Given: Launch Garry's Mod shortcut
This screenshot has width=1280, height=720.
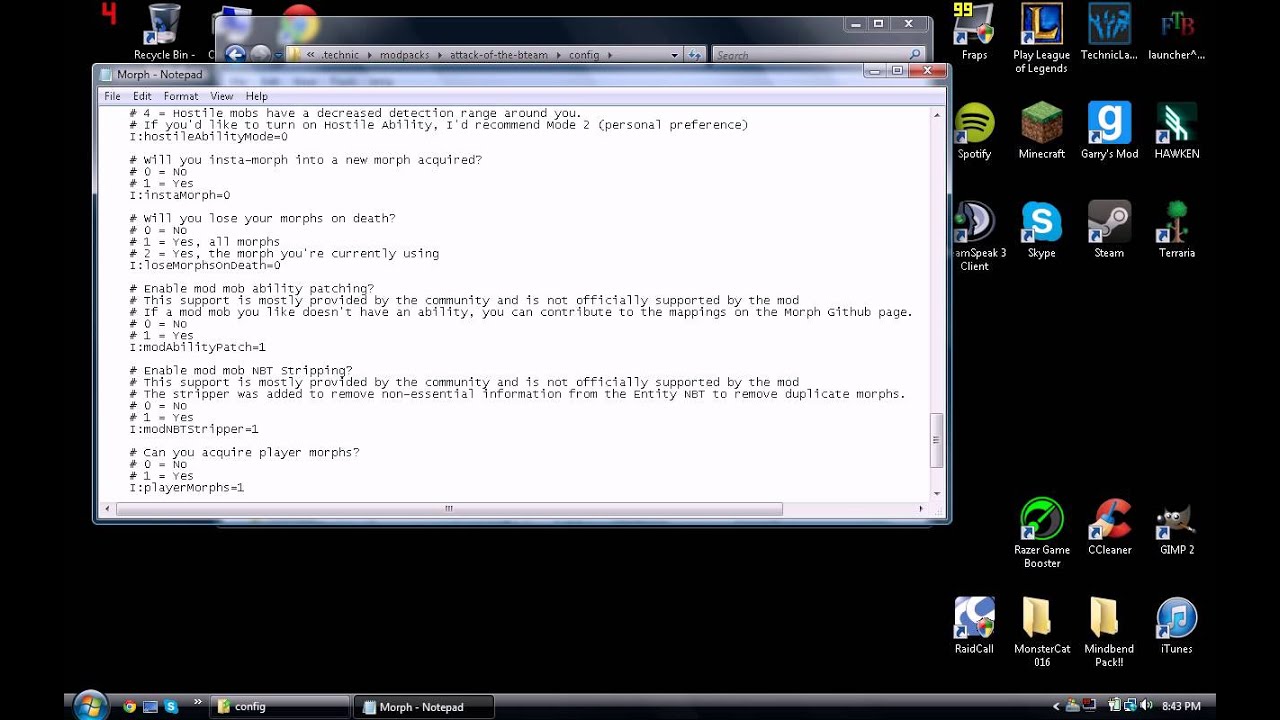Looking at the screenshot, I should coord(1109,131).
